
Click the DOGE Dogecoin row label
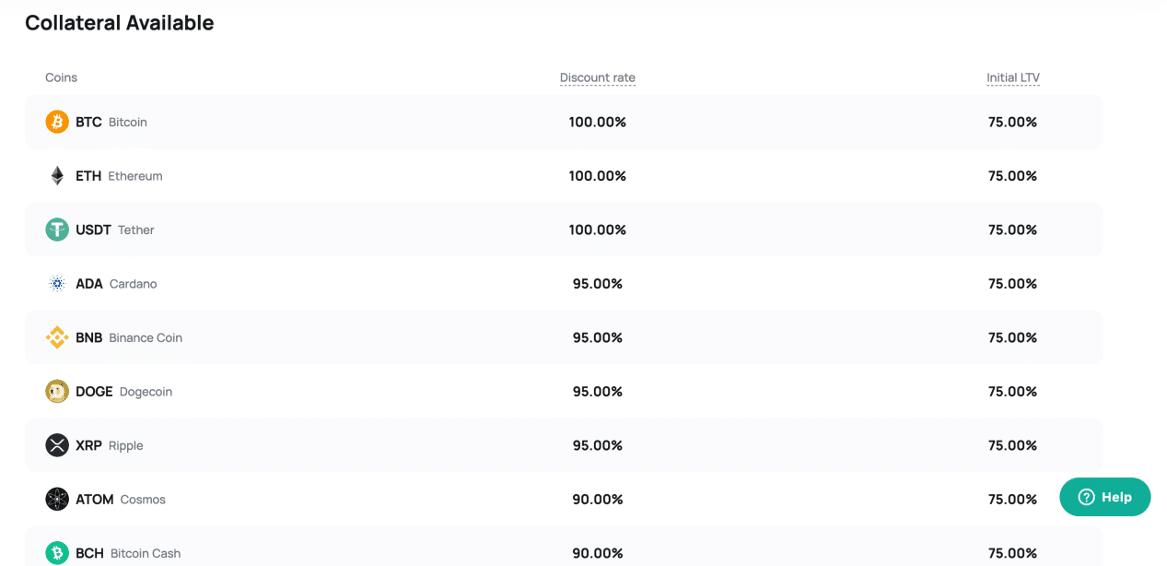124,392
